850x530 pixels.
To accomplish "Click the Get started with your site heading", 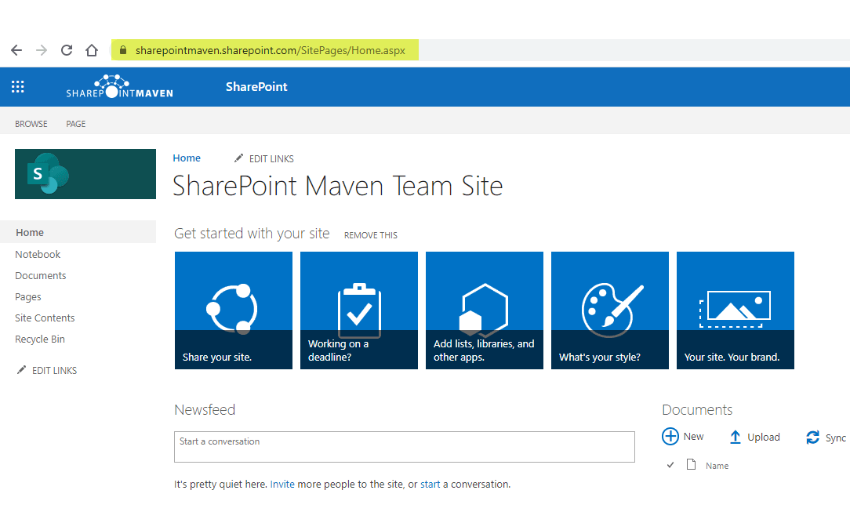I will [x=252, y=234].
